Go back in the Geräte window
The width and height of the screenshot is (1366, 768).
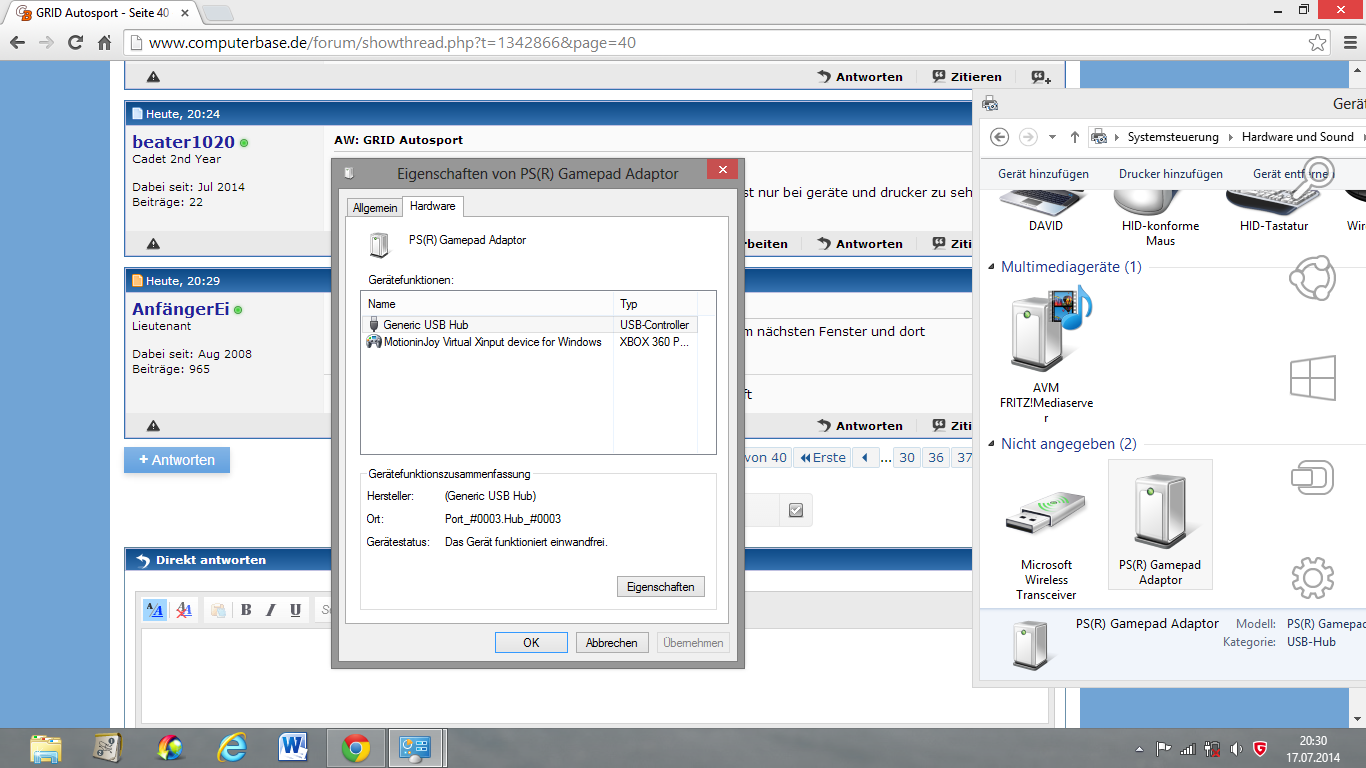click(x=999, y=137)
